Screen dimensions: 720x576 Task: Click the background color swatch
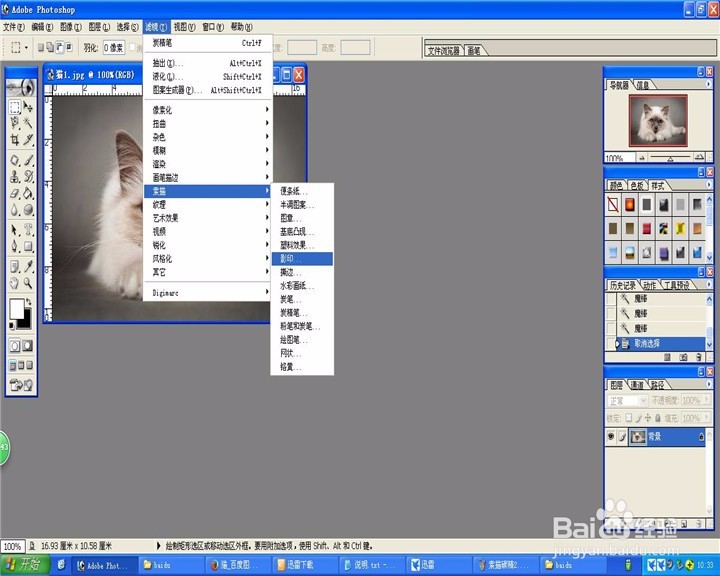26,322
